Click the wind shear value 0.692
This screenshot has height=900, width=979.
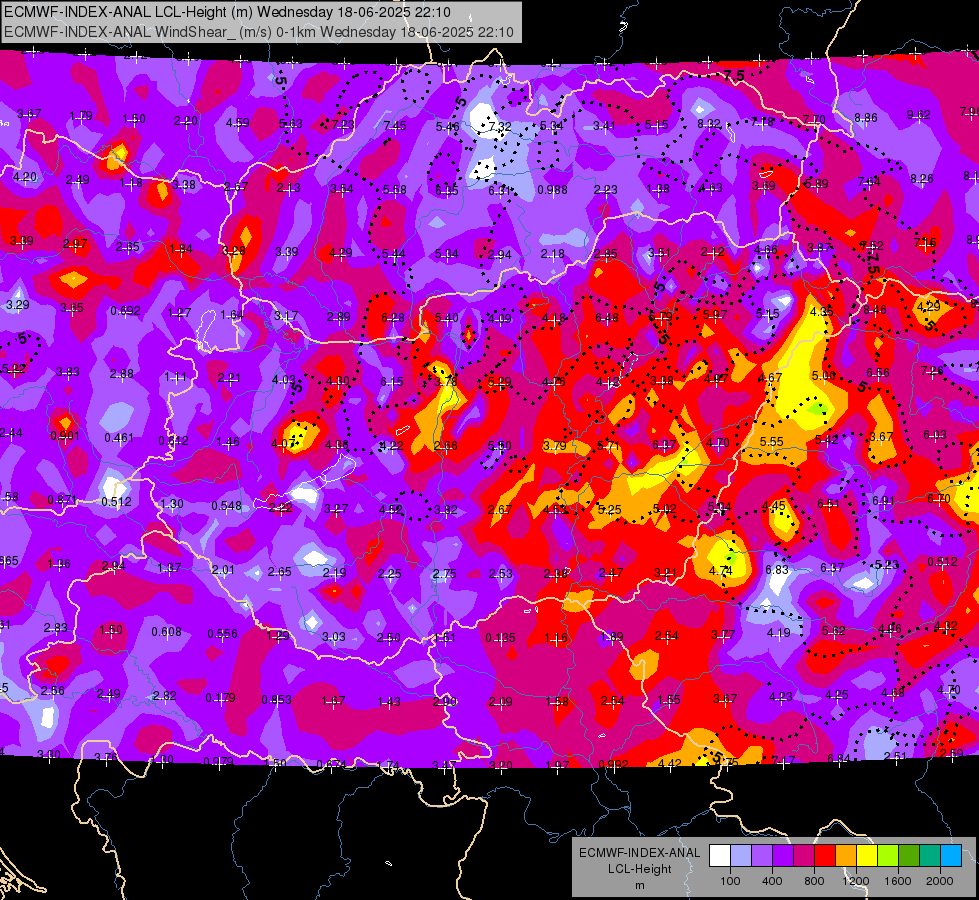[125, 310]
